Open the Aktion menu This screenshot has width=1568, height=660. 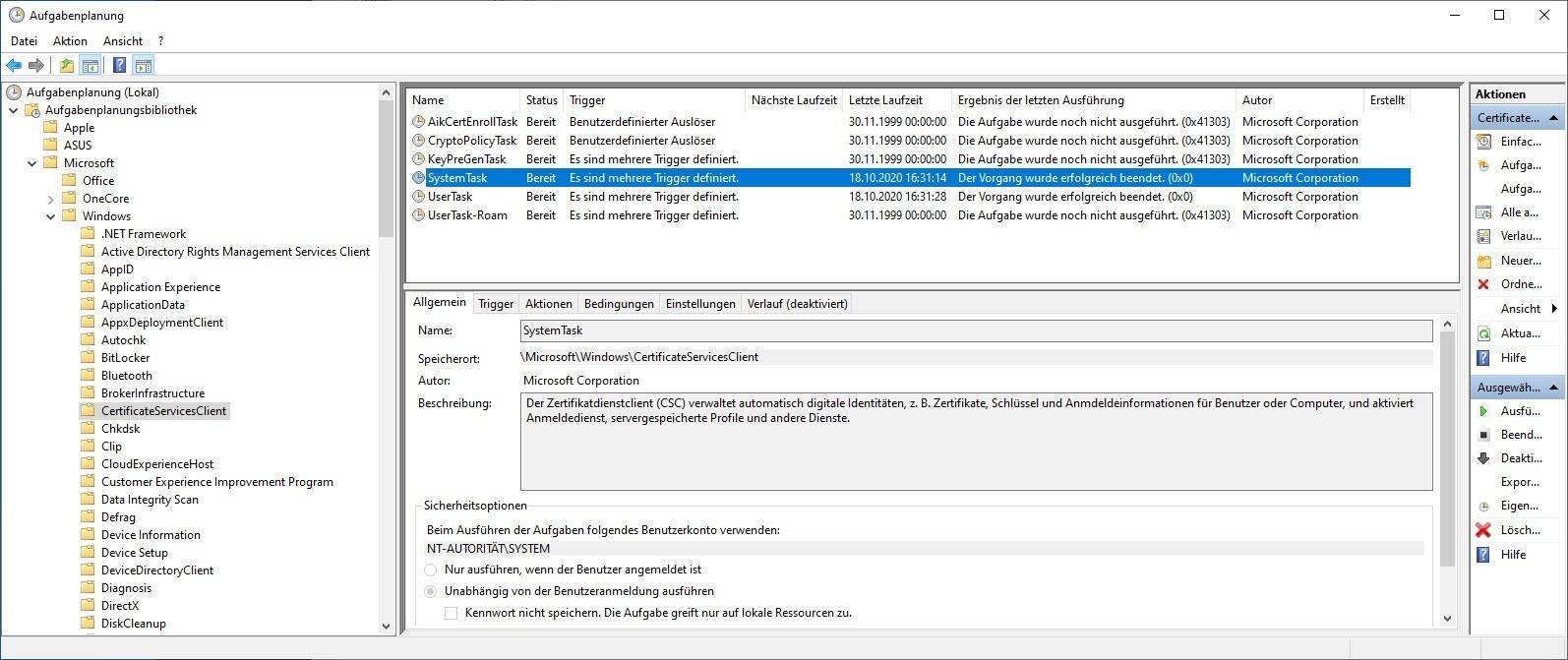[70, 41]
